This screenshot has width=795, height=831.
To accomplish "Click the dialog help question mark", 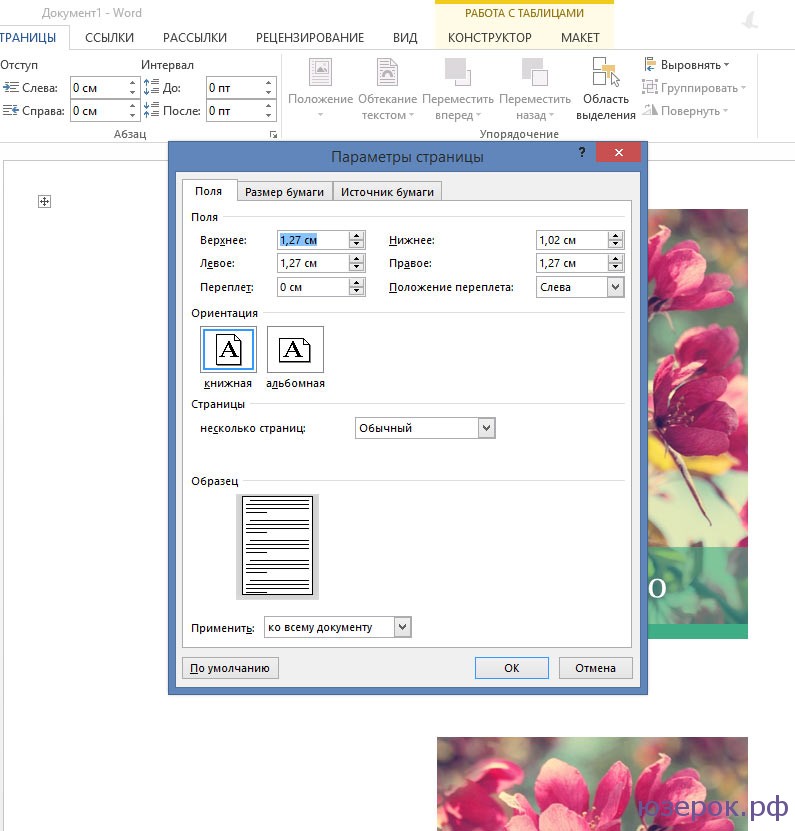I will [x=582, y=153].
